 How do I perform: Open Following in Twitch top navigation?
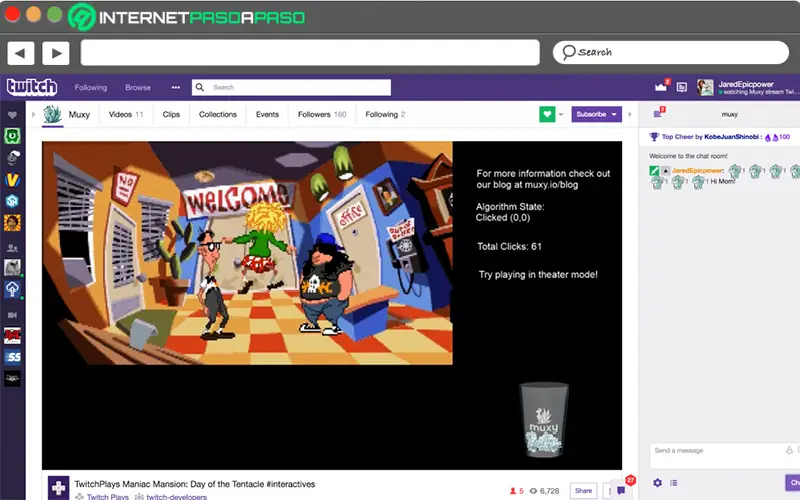(91, 87)
